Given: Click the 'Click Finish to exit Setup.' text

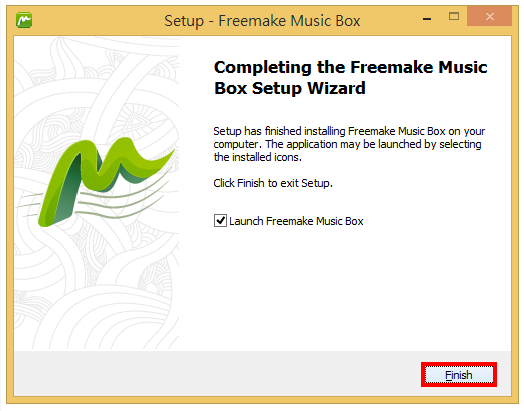Looking at the screenshot, I should (x=273, y=183).
